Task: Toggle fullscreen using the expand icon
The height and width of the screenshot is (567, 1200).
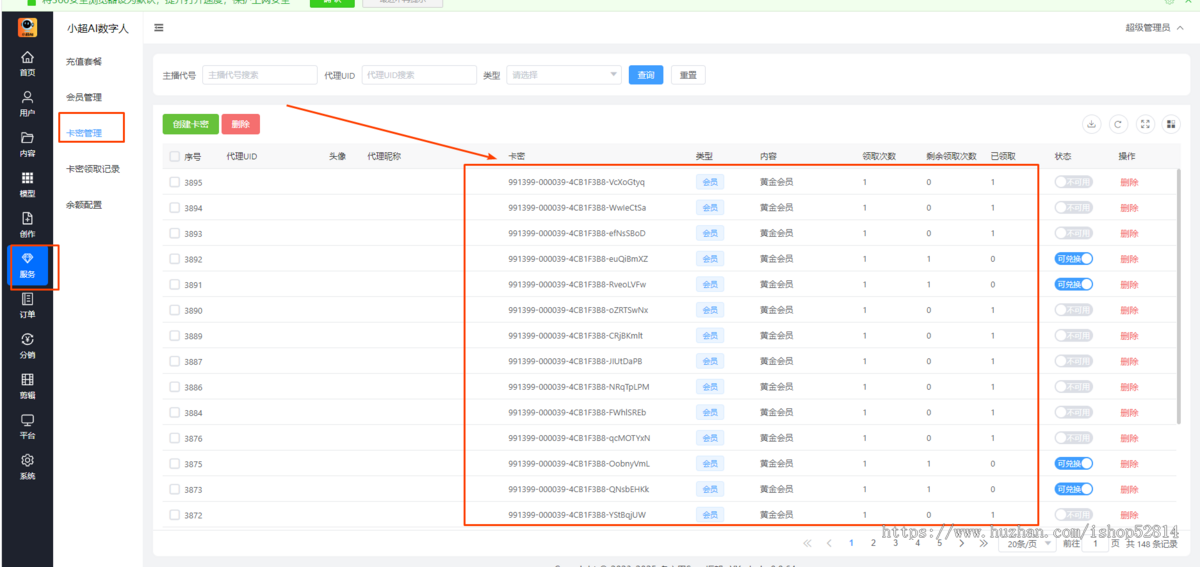Action: [1146, 124]
